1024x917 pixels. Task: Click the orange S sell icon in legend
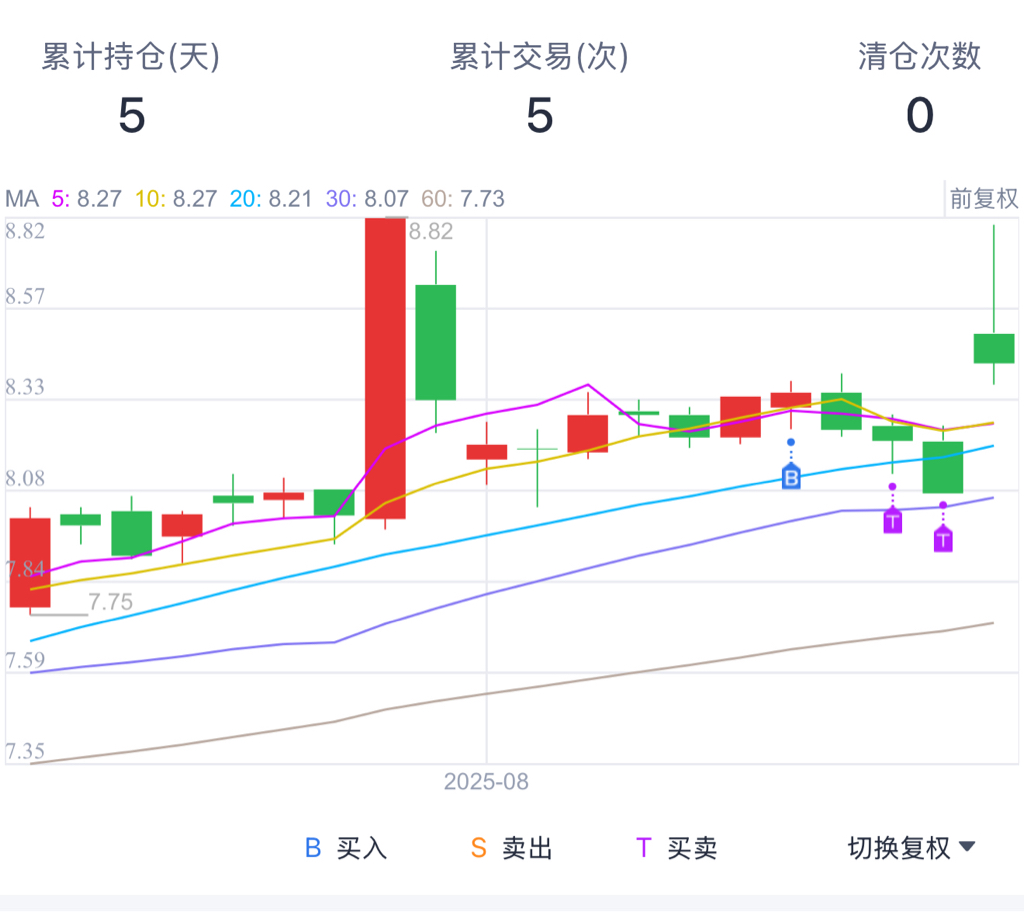click(x=479, y=848)
